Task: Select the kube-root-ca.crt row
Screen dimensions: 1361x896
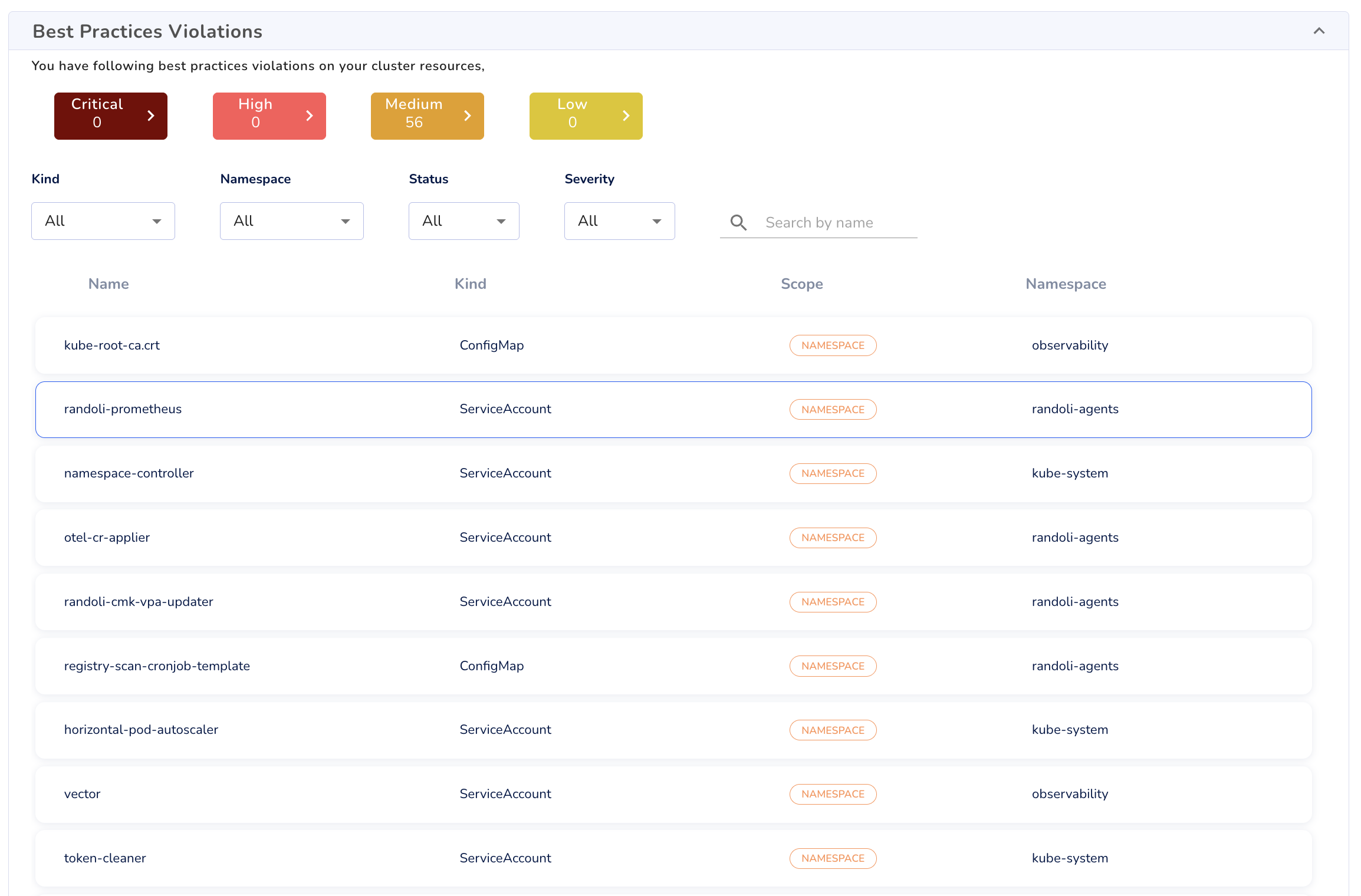Action: tap(112, 345)
